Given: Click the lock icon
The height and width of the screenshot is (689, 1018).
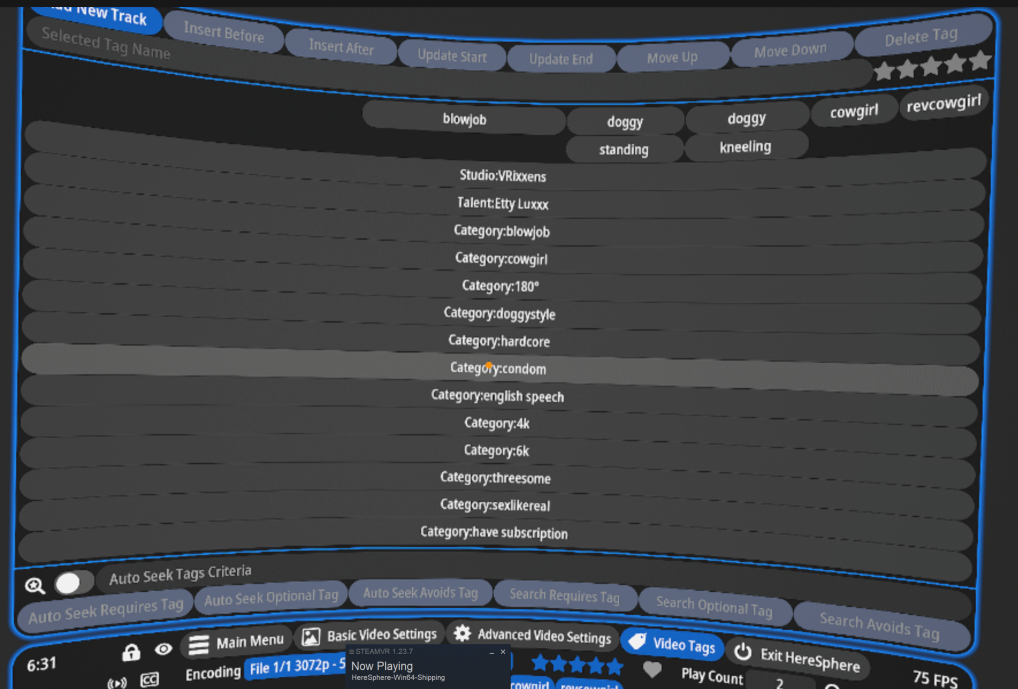Looking at the screenshot, I should [x=131, y=652].
